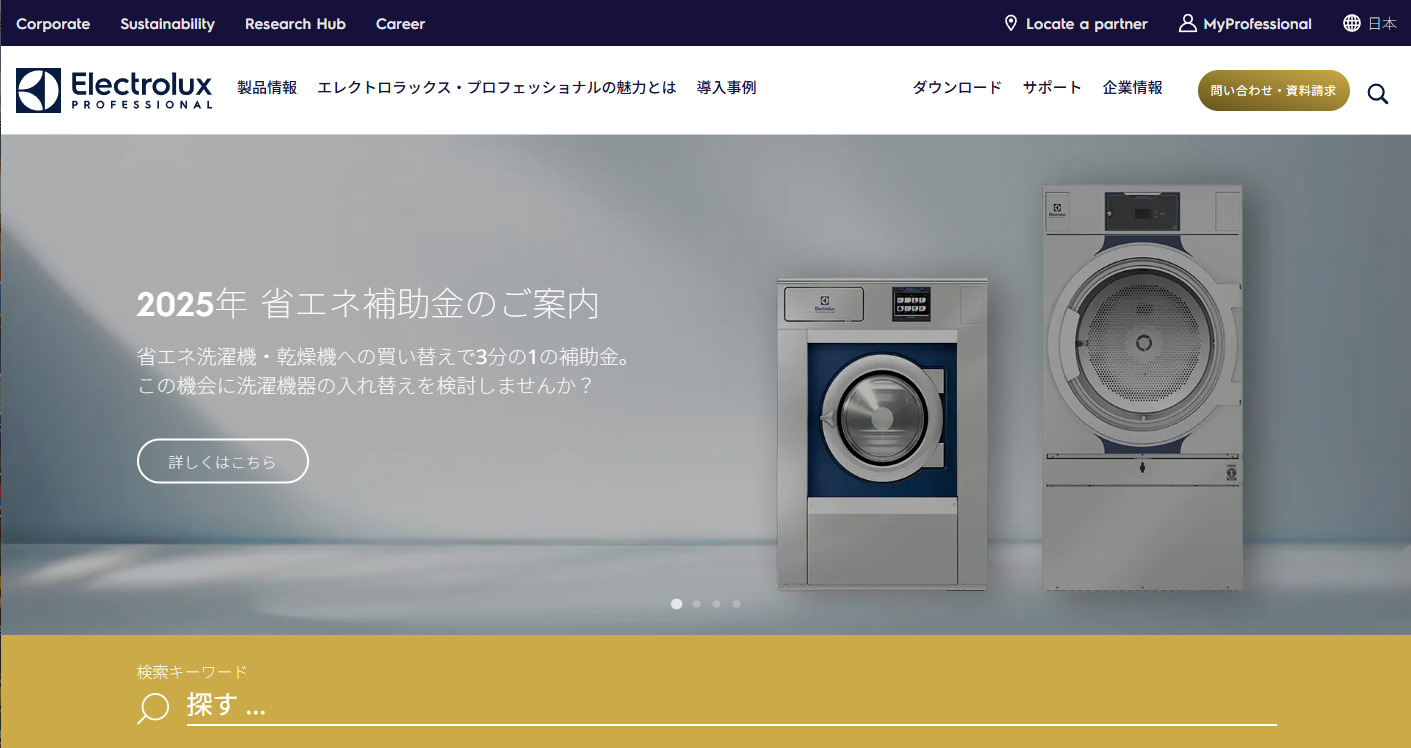Open the Sustainability link
Image resolution: width=1411 pixels, height=748 pixels.
[167, 24]
